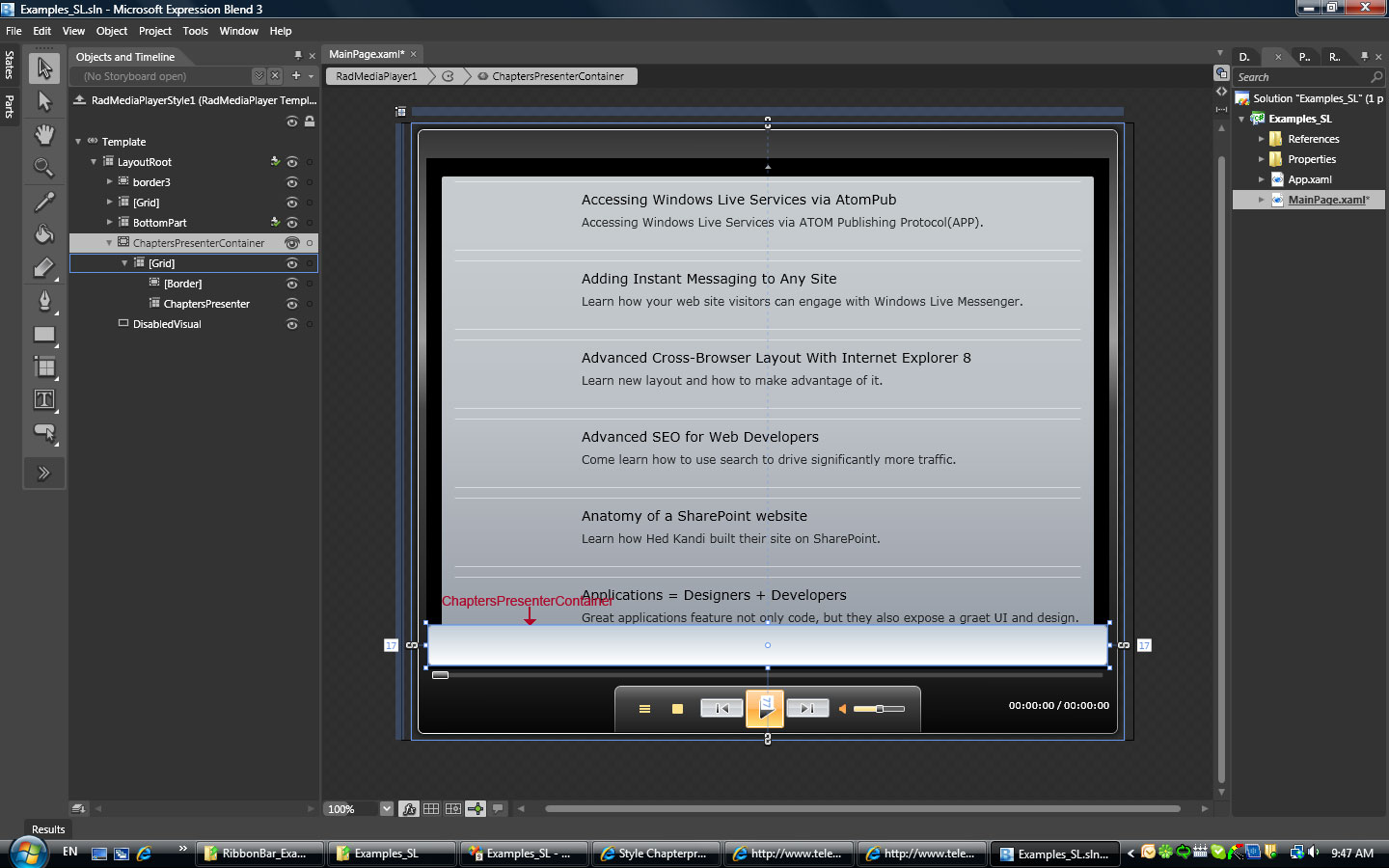Viewport: 1389px width, 868px height.
Task: Expand the border3 node
Action: (109, 182)
